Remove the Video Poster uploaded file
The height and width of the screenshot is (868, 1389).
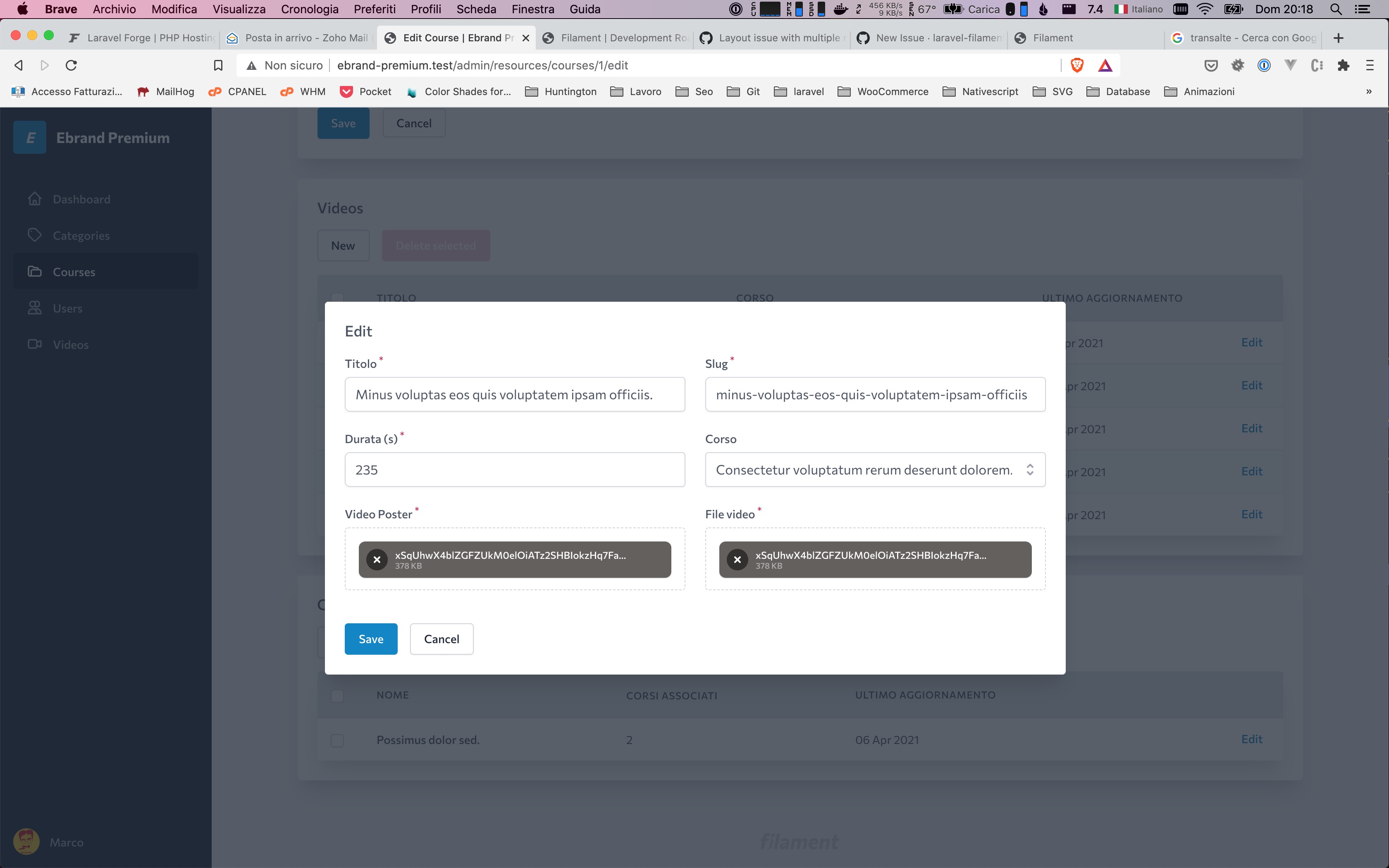pyautogui.click(x=377, y=560)
